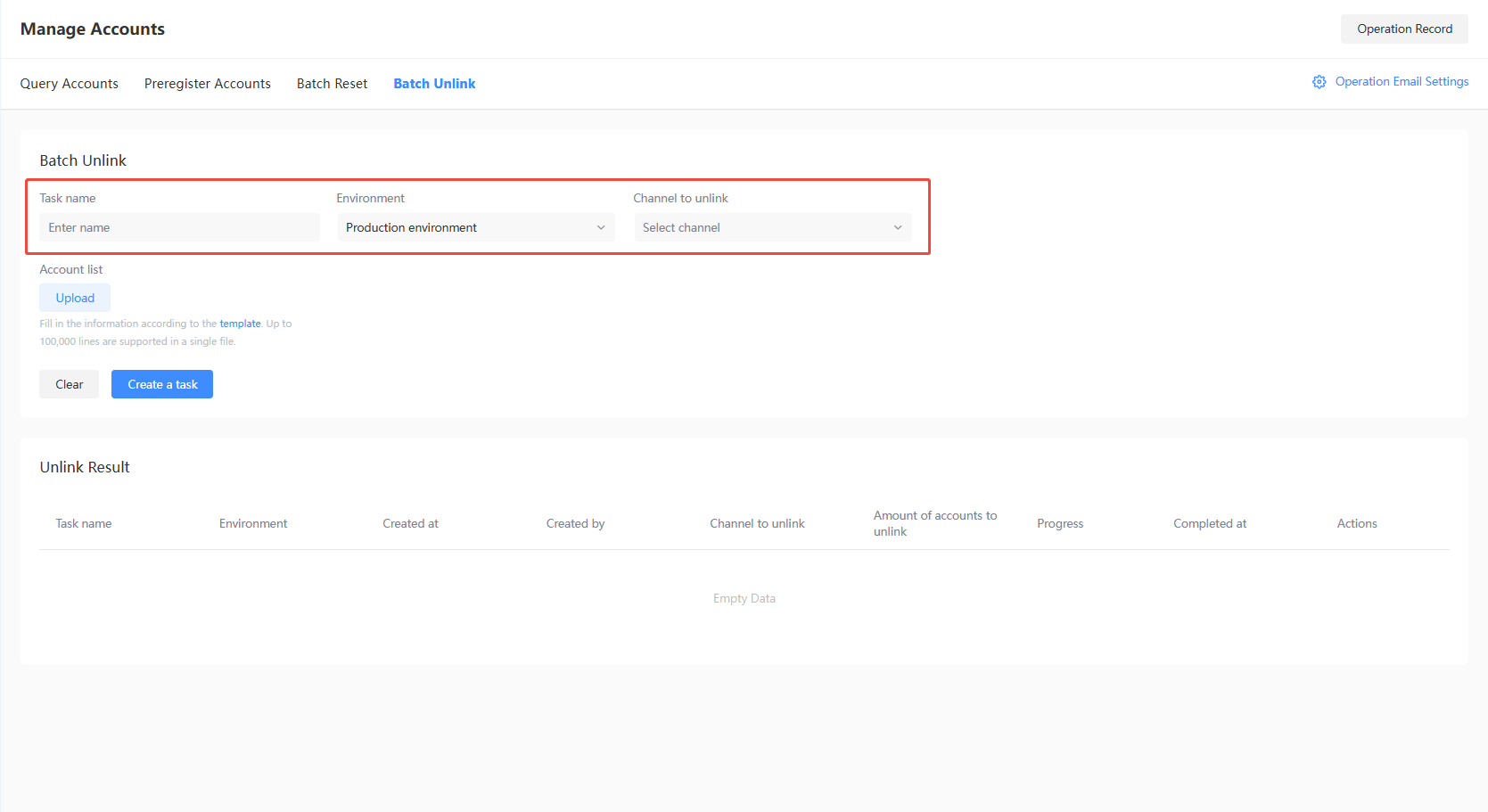Click the Clear button
The width and height of the screenshot is (1488, 812).
[x=69, y=385]
